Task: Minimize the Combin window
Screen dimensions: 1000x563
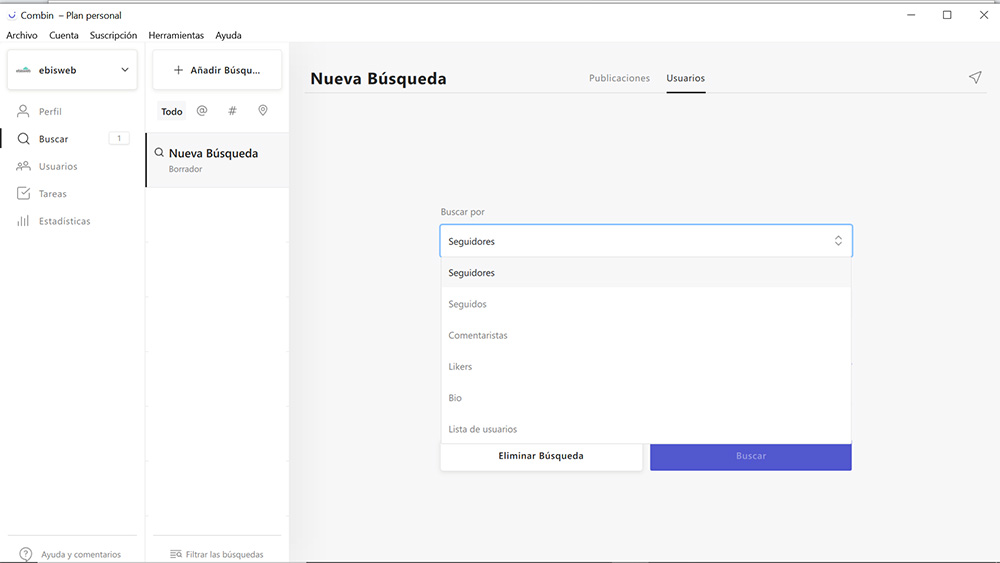Action: 911,15
